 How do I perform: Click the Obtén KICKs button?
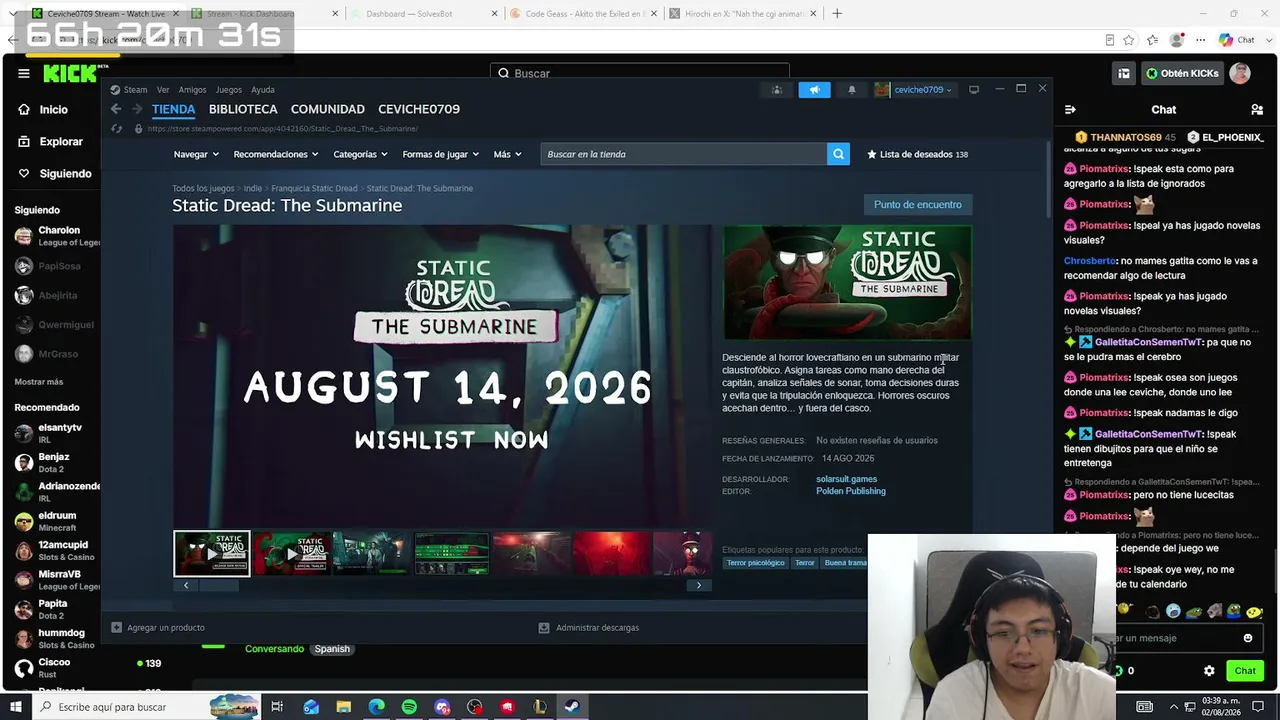click(1183, 73)
